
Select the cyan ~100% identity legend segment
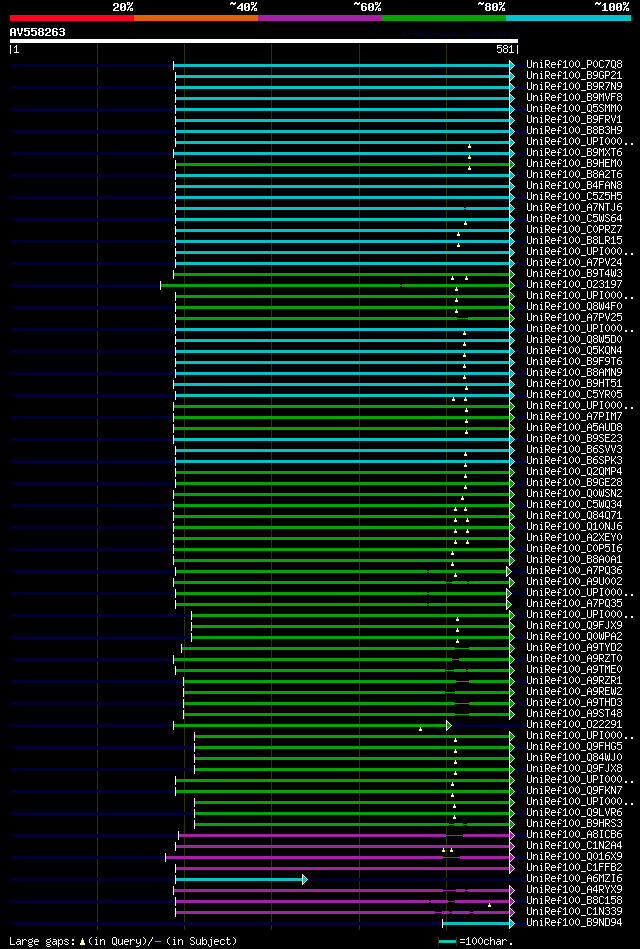click(569, 18)
